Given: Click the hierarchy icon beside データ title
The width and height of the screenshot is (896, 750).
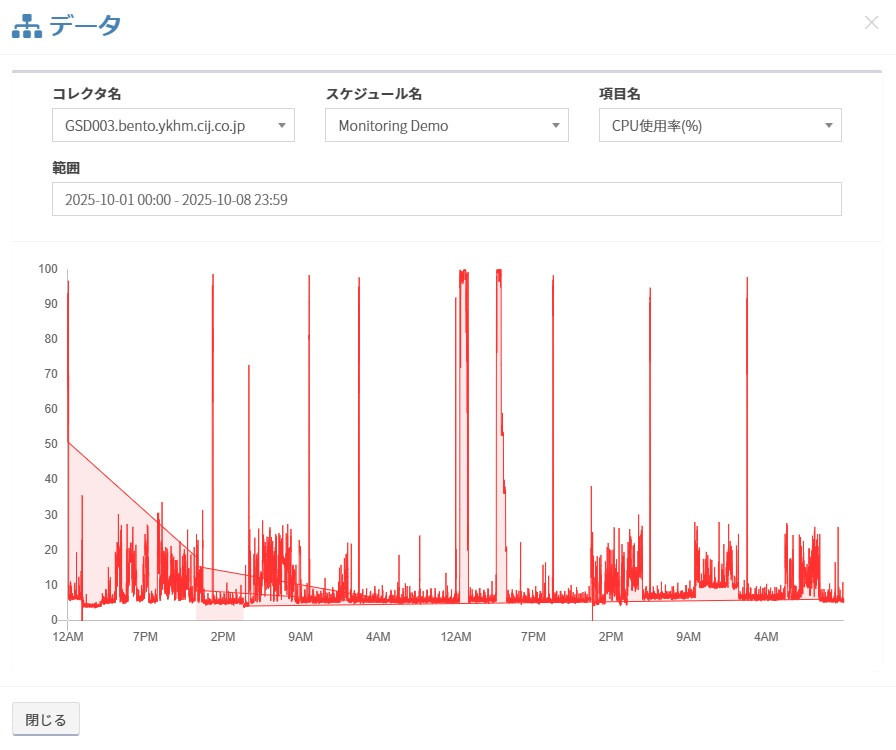Looking at the screenshot, I should [27, 26].
